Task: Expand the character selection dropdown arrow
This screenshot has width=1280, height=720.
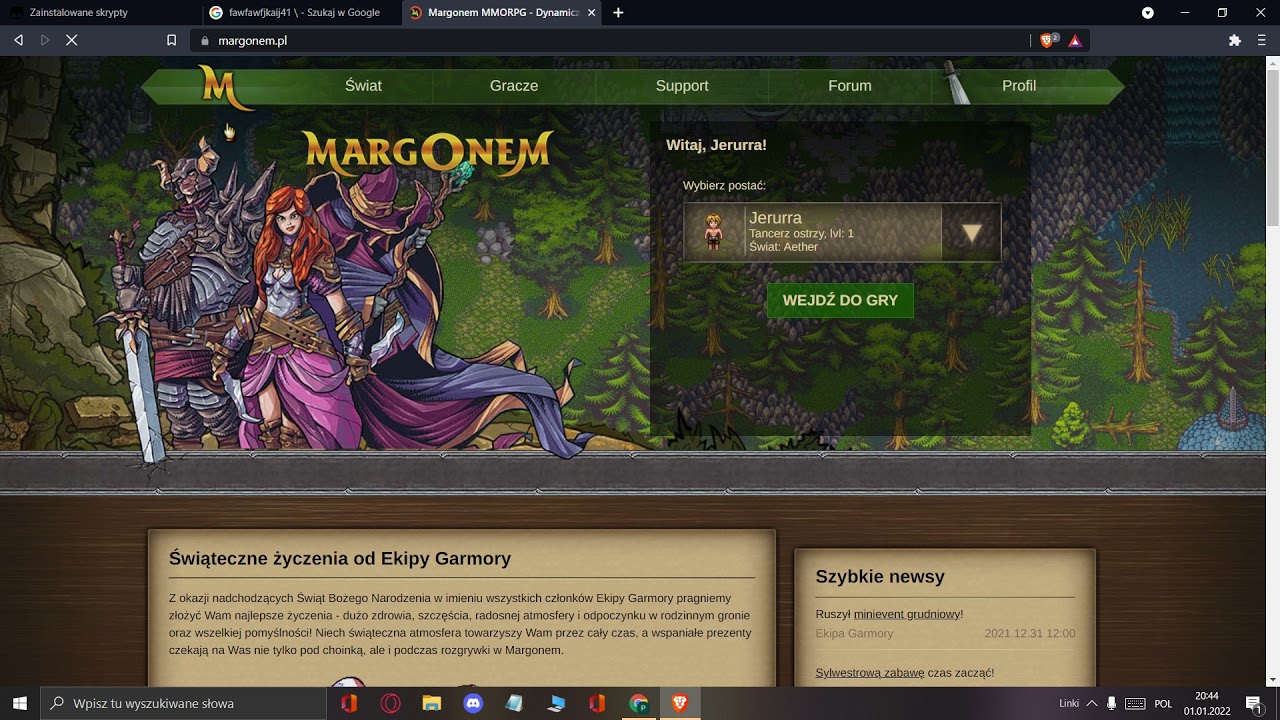Action: pos(971,233)
